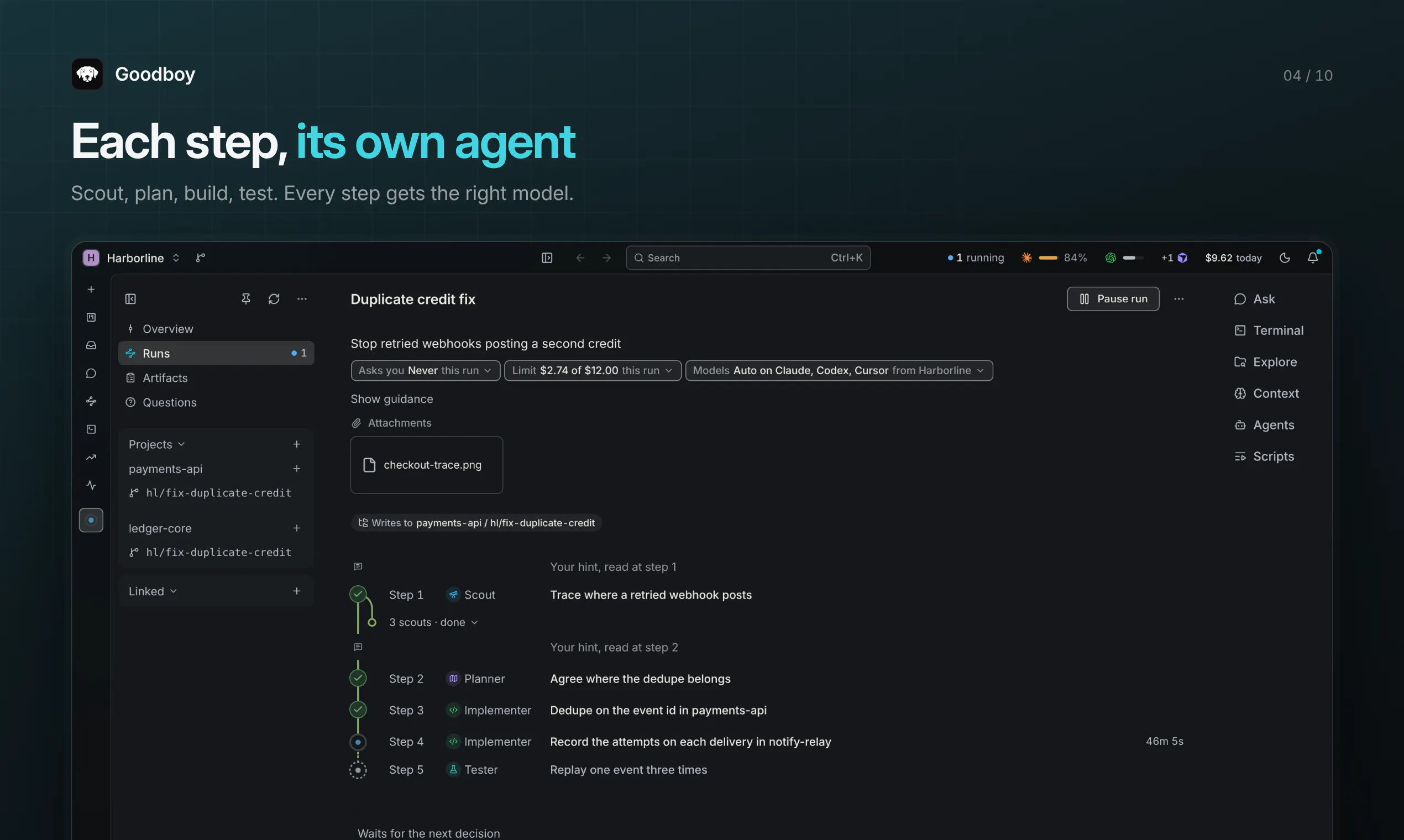Refresh sidebar with the refresh icon
Viewport: 1404px width, 840px height.
tap(274, 300)
